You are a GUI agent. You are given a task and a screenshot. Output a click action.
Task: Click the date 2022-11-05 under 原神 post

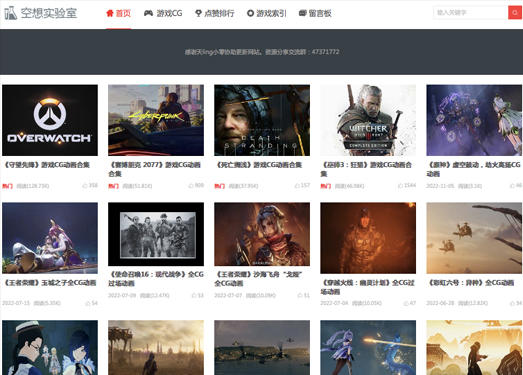click(x=440, y=186)
